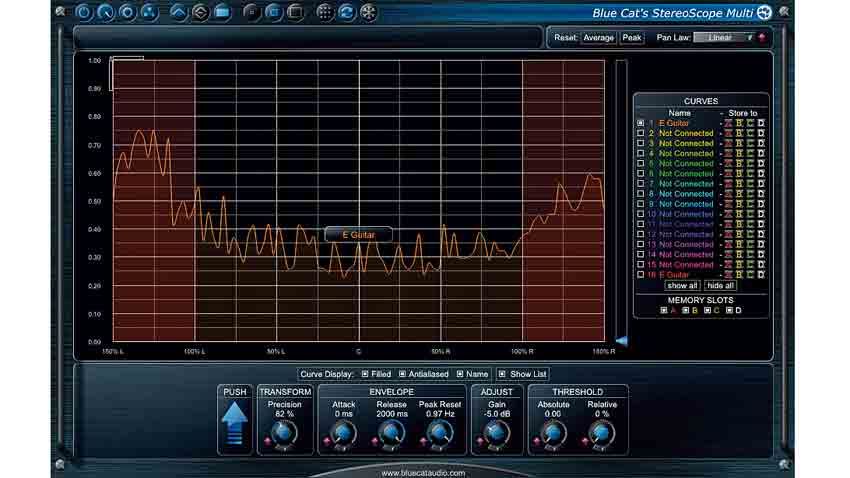Screen dimensions: 850x478
Task: Toggle visibility checkbox for curve 1 E Guitar
Action: [x=641, y=124]
